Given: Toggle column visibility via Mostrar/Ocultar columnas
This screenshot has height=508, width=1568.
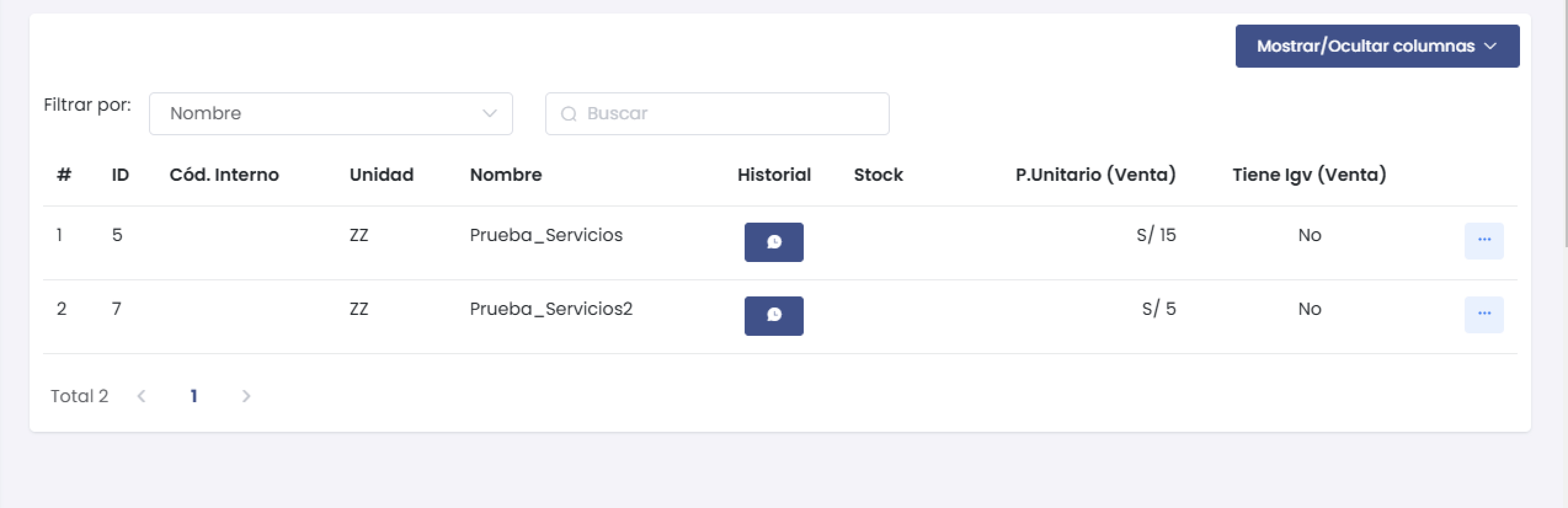Looking at the screenshot, I should (1378, 46).
